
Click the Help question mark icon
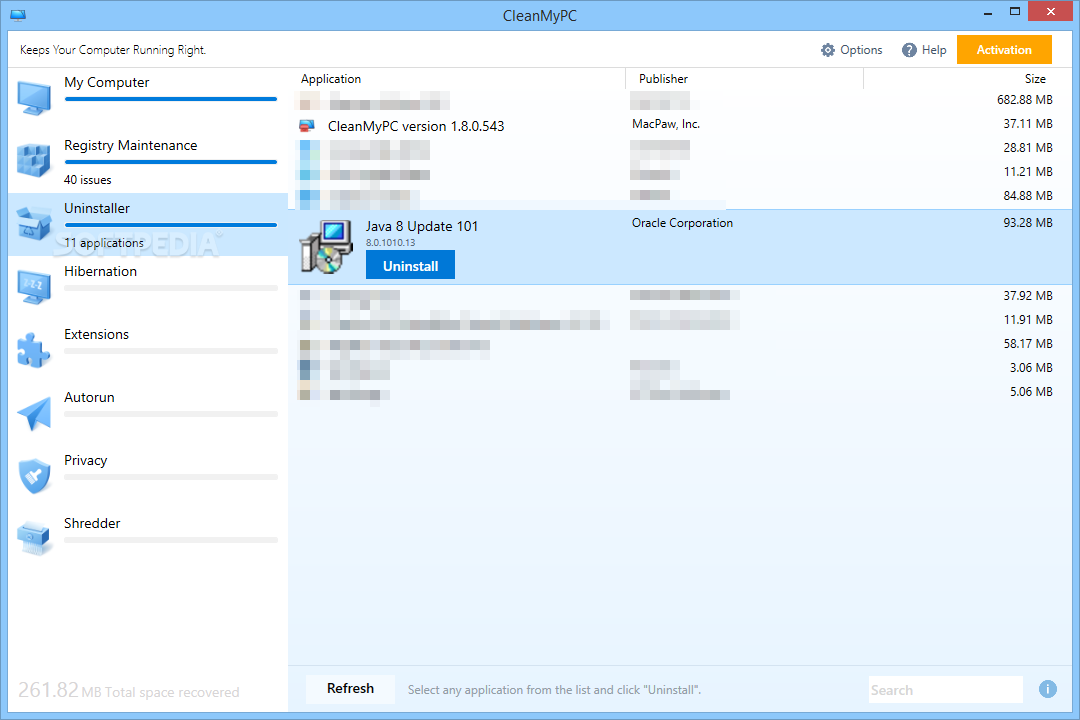(x=909, y=50)
